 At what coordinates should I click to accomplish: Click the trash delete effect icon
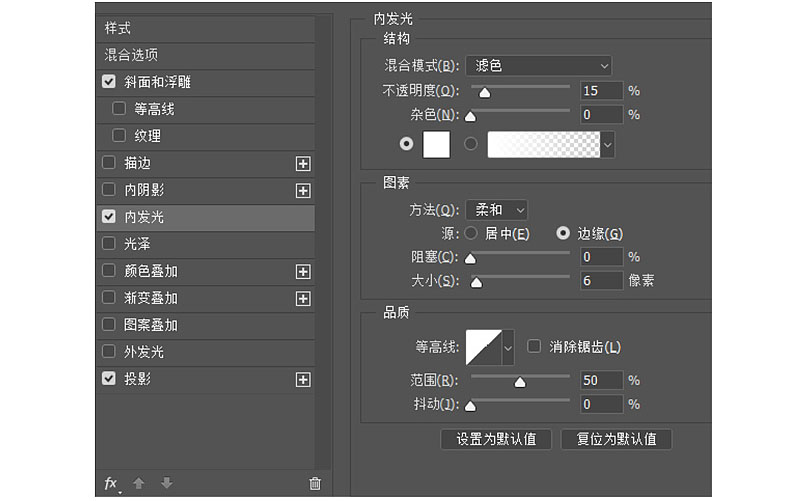point(315,483)
